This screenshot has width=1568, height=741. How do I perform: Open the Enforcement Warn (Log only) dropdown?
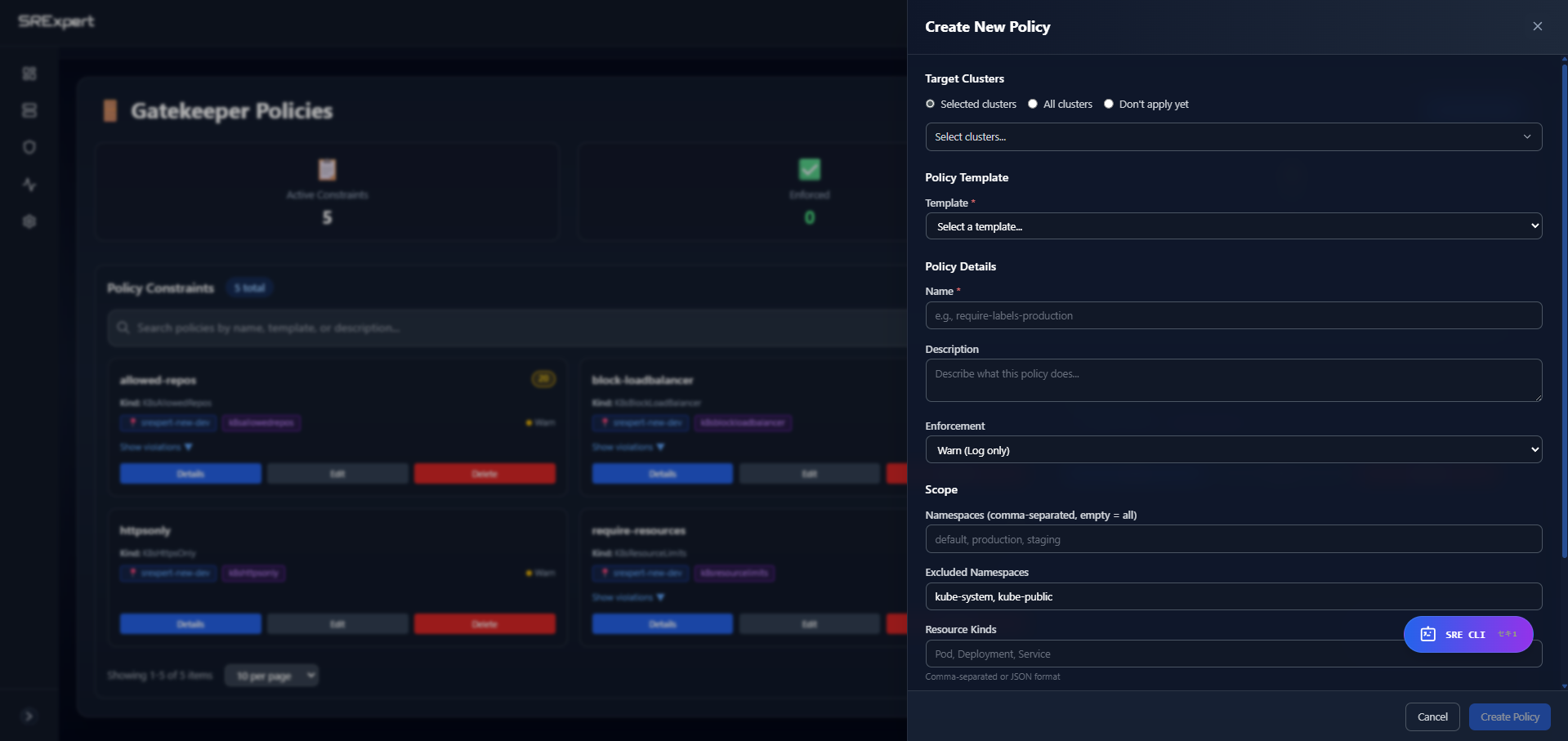1233,450
